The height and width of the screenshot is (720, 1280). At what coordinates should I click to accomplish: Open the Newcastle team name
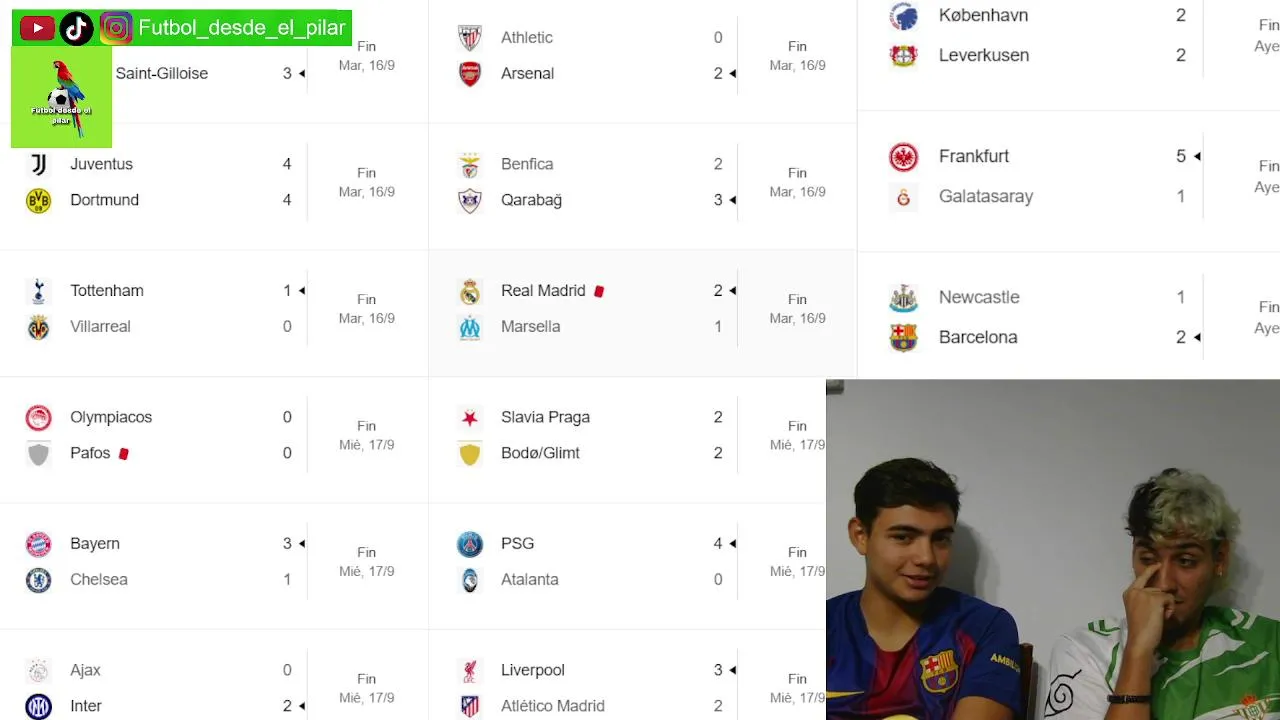click(x=979, y=297)
